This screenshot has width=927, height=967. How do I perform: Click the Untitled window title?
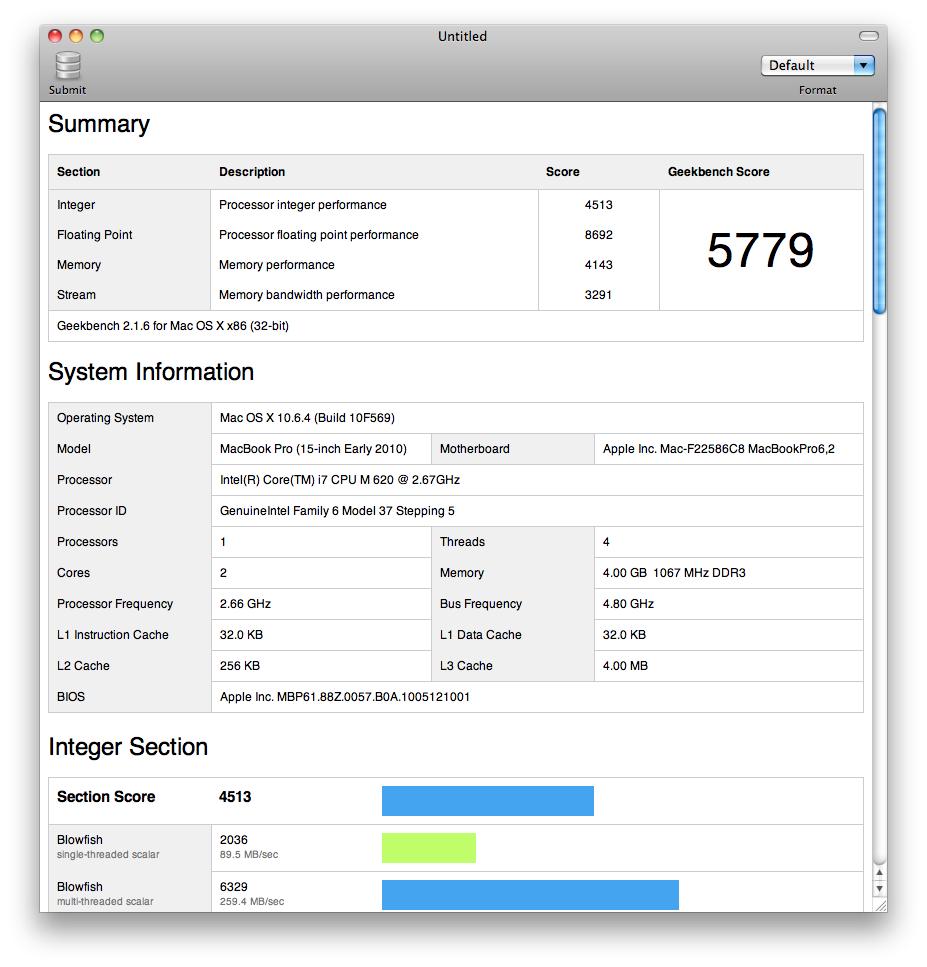pyautogui.click(x=463, y=36)
